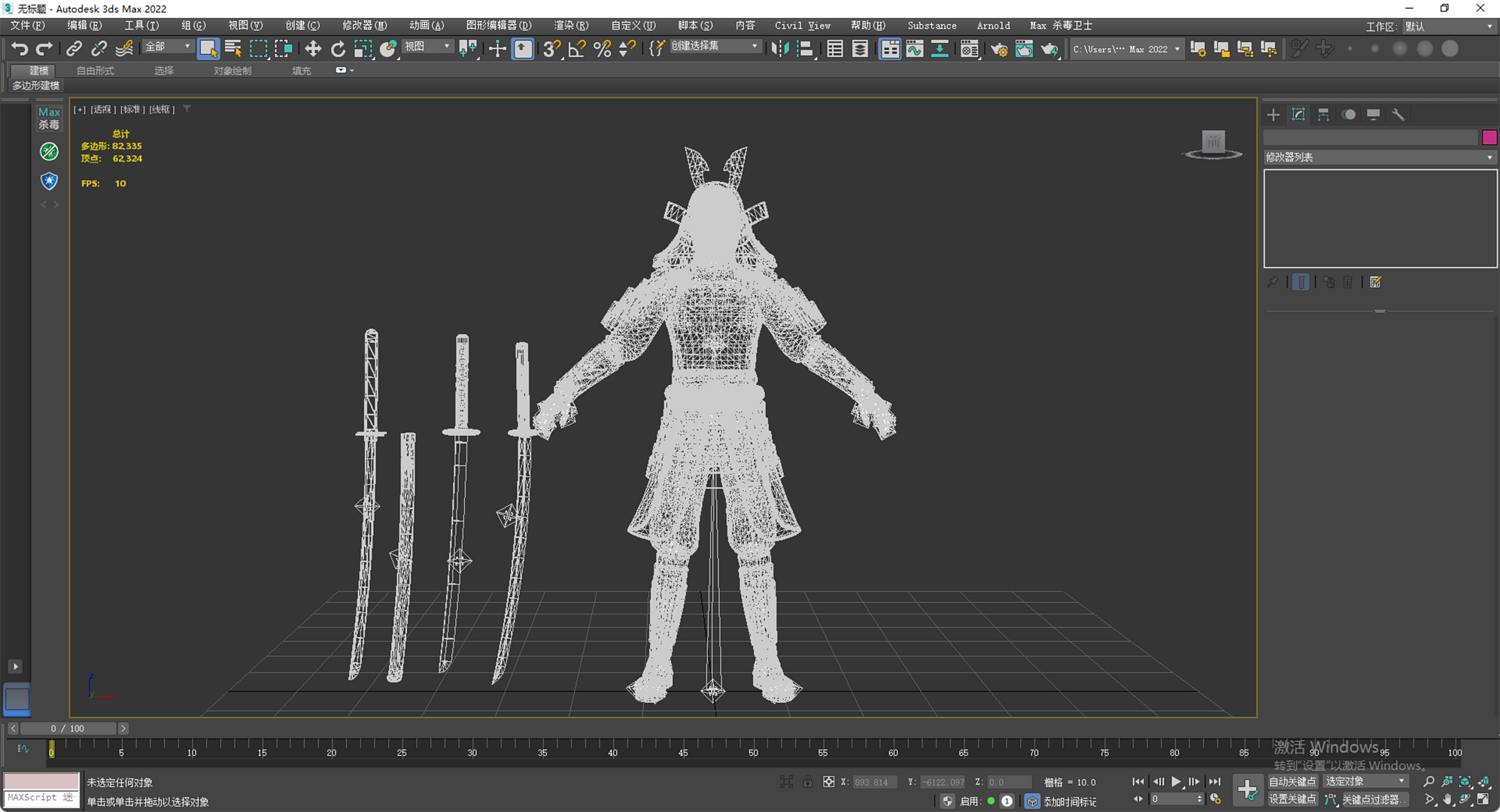Open the selection filter dropdown showing 全部
This screenshot has width=1500, height=812.
pyautogui.click(x=168, y=47)
